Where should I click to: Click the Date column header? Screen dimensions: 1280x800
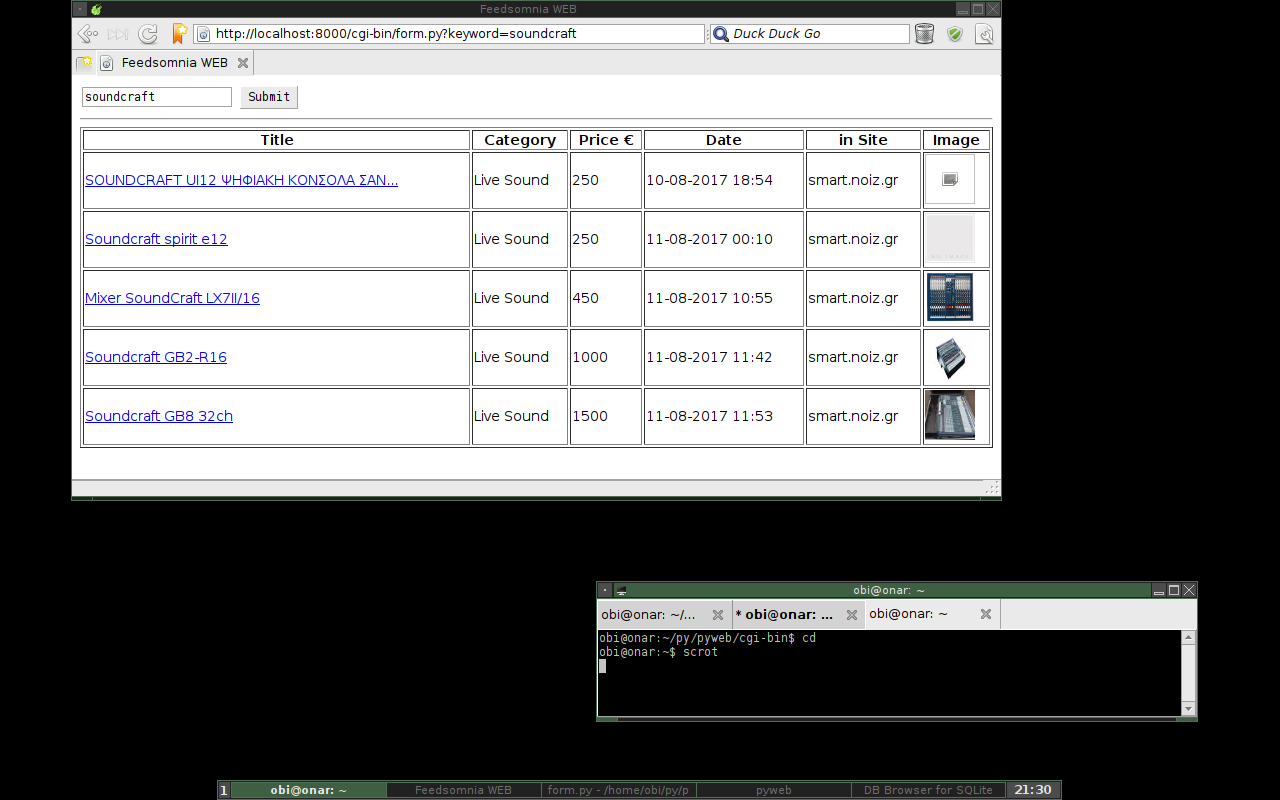(x=724, y=140)
